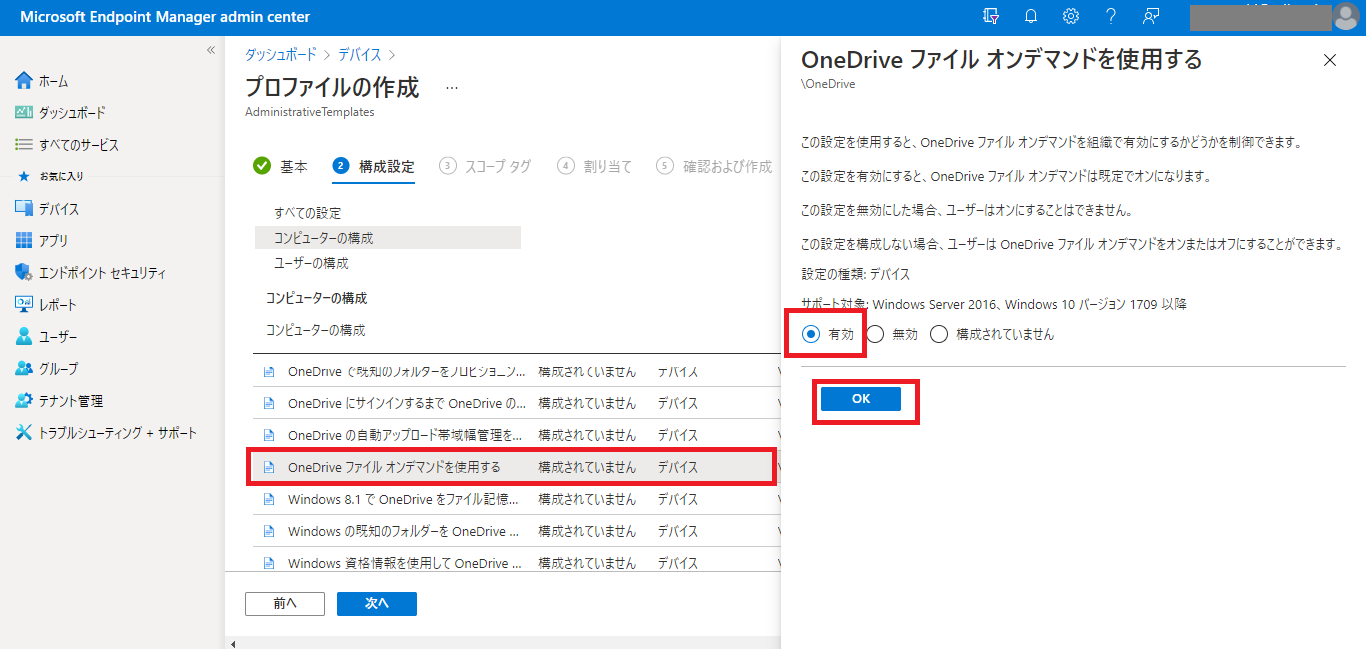This screenshot has height=649, width=1366.
Task: Open the directory and subscription filter icon
Action: tap(991, 16)
